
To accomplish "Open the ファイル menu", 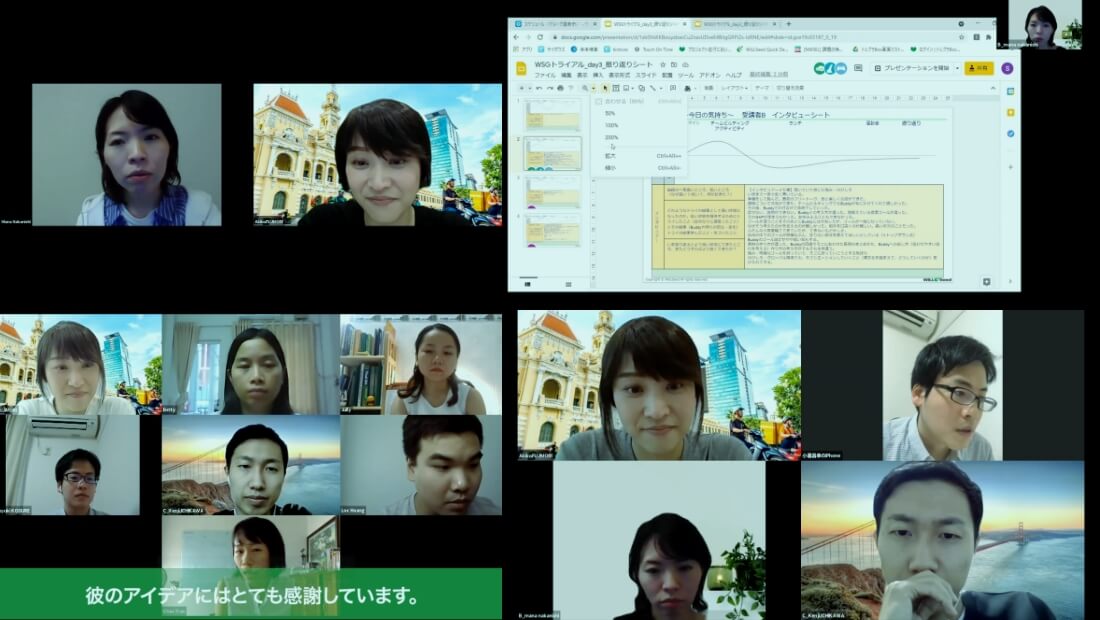I will point(544,75).
